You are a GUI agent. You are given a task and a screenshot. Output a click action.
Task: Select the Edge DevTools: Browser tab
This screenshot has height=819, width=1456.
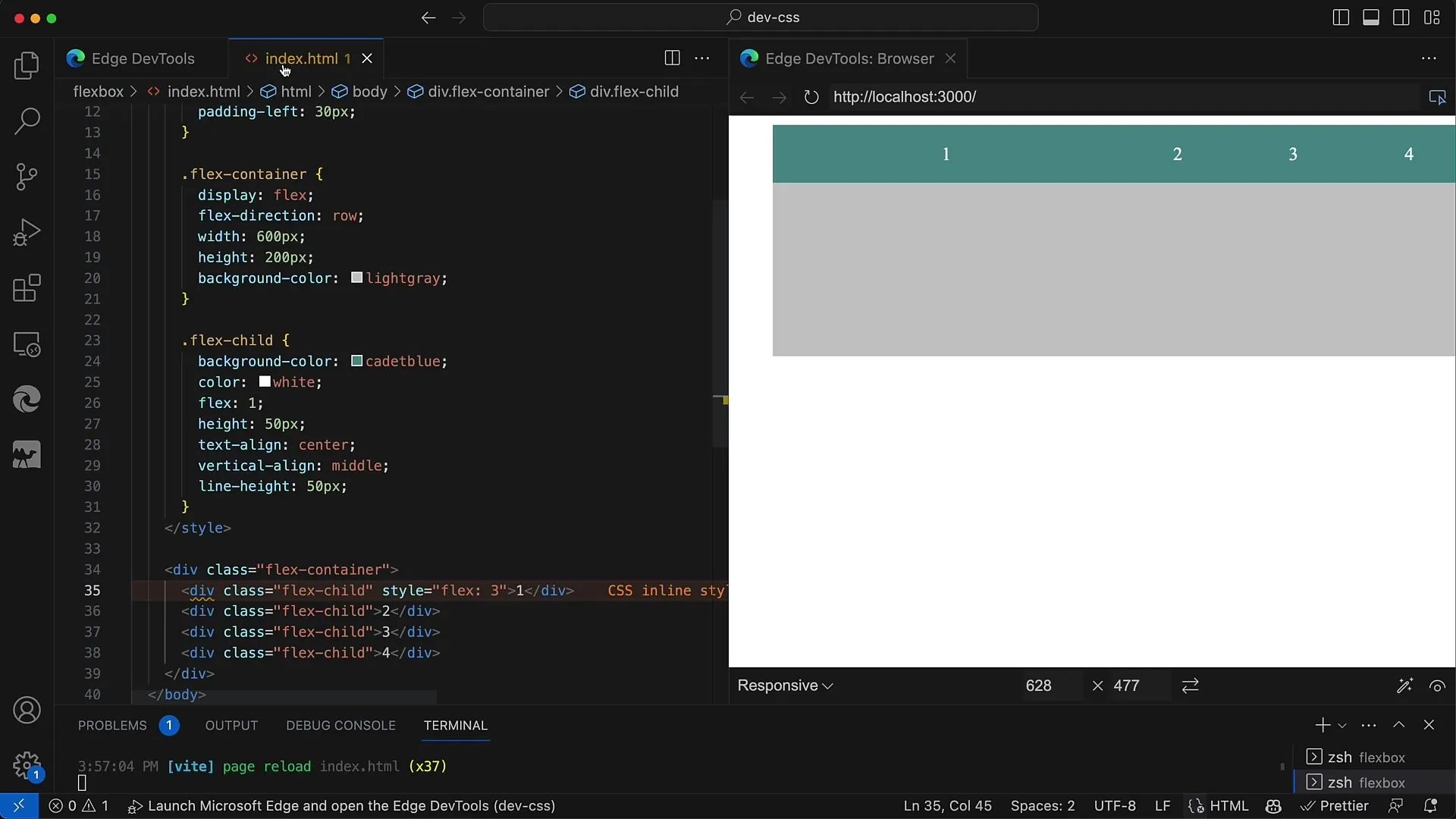pos(849,58)
